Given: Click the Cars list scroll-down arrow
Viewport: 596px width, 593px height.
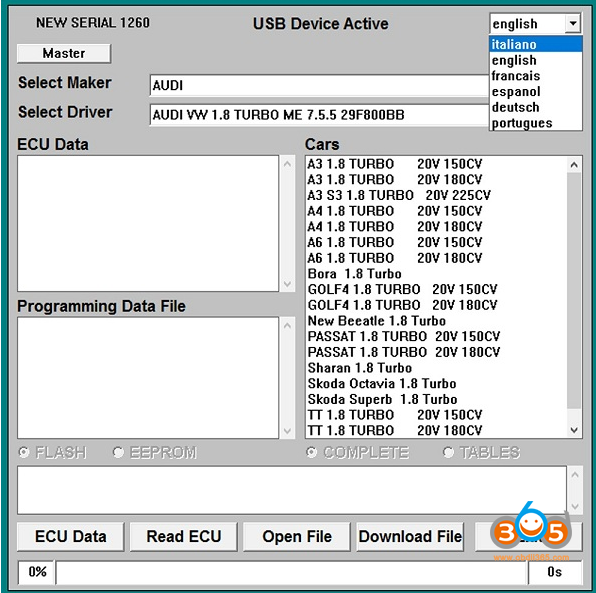Looking at the screenshot, I should [574, 430].
